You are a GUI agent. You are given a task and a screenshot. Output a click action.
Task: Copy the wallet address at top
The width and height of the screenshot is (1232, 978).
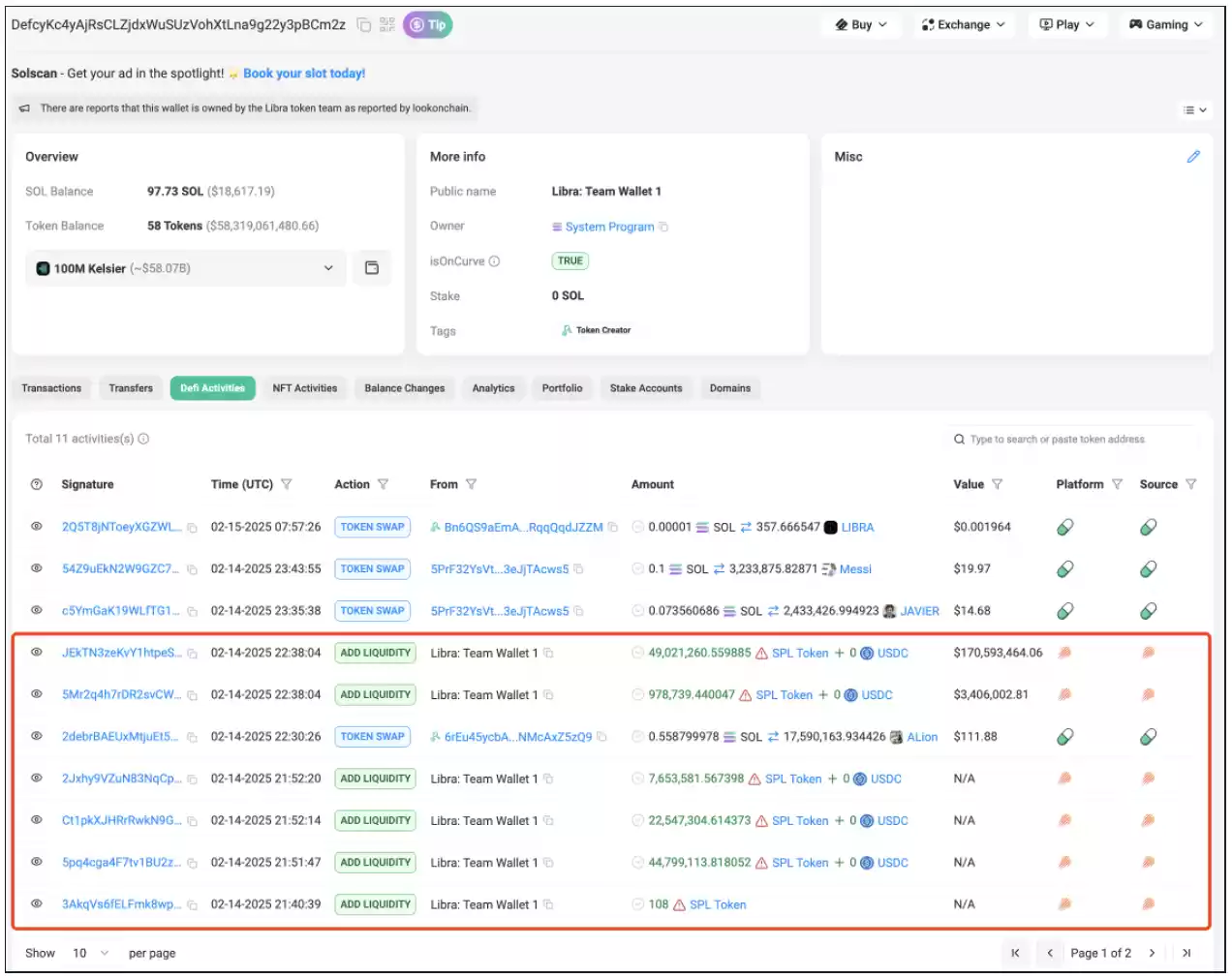tap(364, 25)
